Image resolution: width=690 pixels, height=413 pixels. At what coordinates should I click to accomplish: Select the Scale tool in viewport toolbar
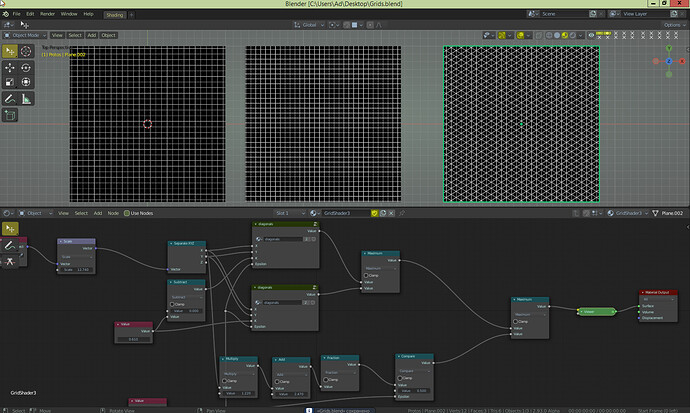pyautogui.click(x=10, y=82)
